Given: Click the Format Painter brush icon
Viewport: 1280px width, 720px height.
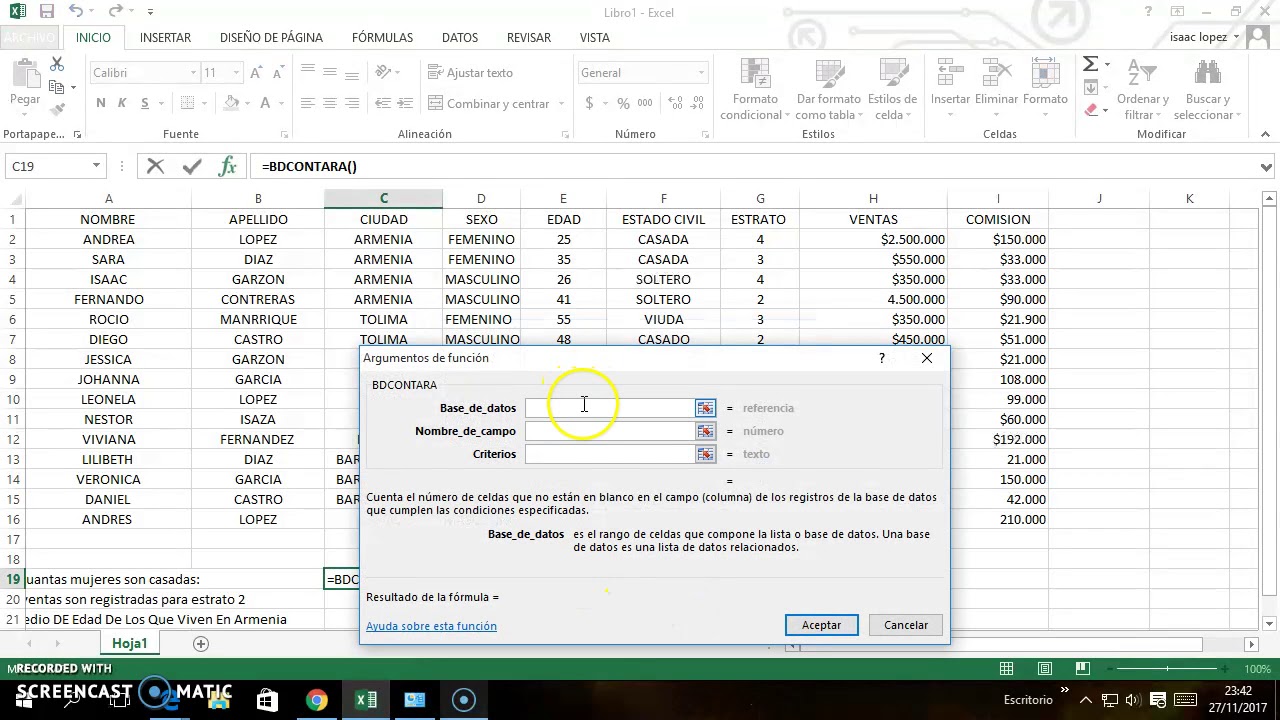Looking at the screenshot, I should click(57, 110).
